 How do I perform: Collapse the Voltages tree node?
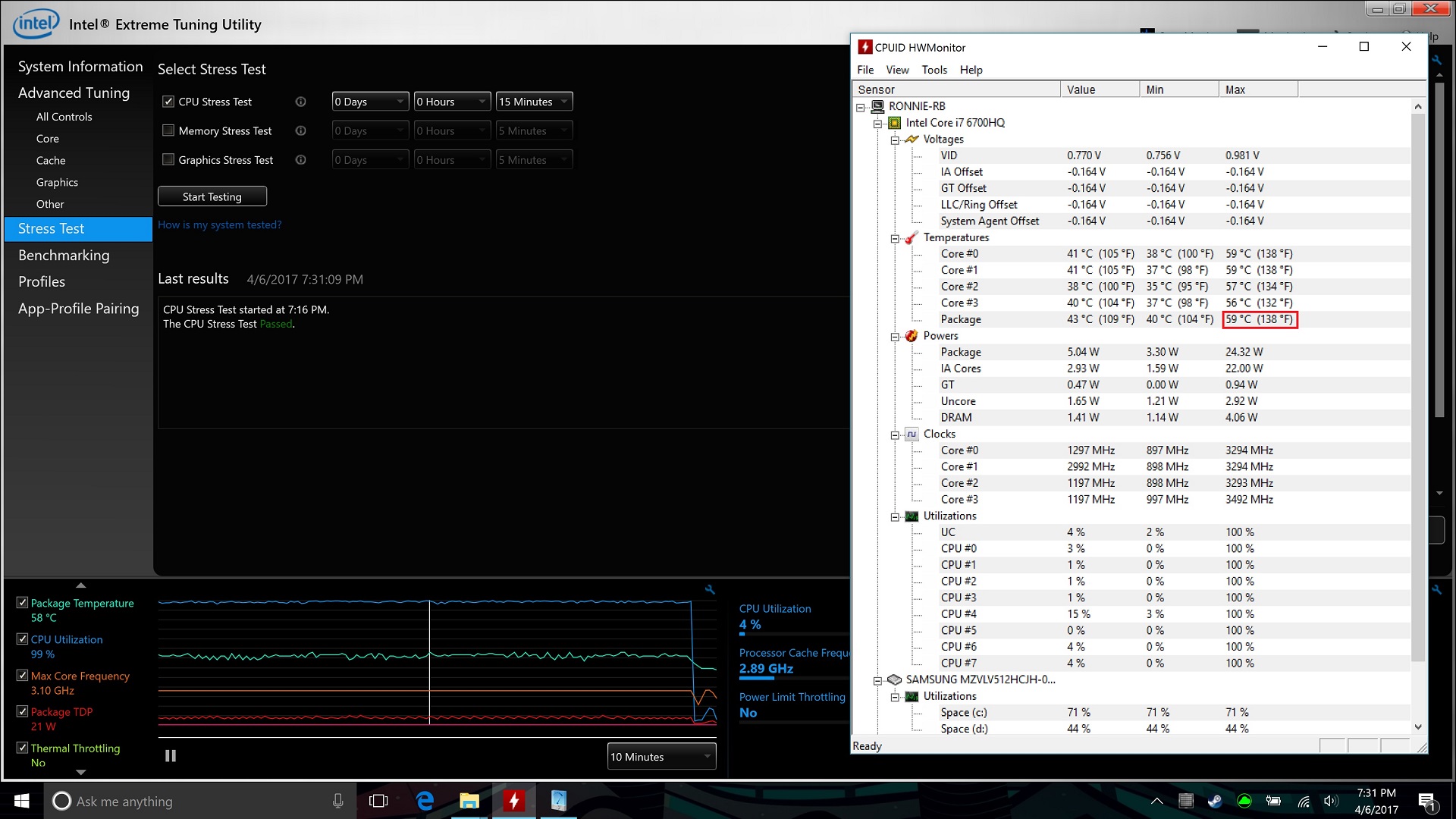click(895, 140)
